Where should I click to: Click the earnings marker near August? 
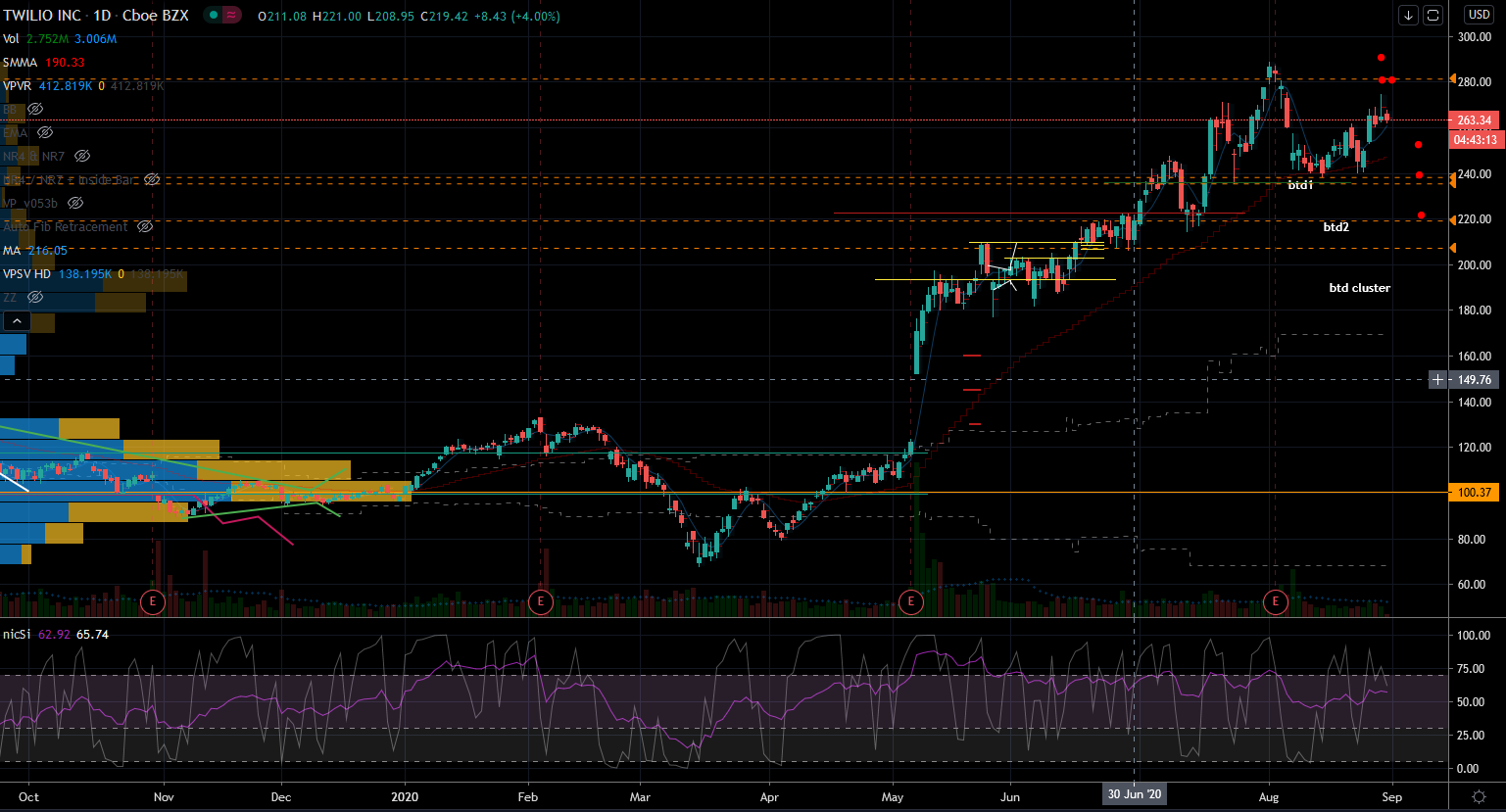coord(1275,600)
